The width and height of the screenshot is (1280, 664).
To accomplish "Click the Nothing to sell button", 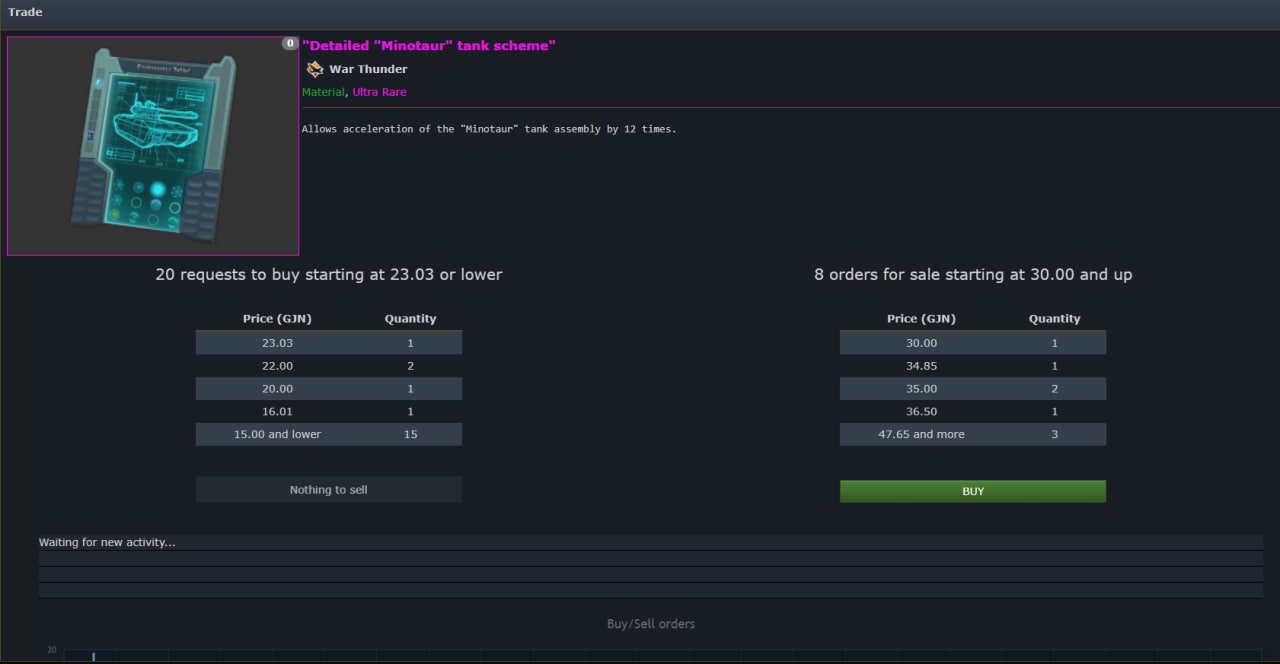I will click(x=329, y=490).
